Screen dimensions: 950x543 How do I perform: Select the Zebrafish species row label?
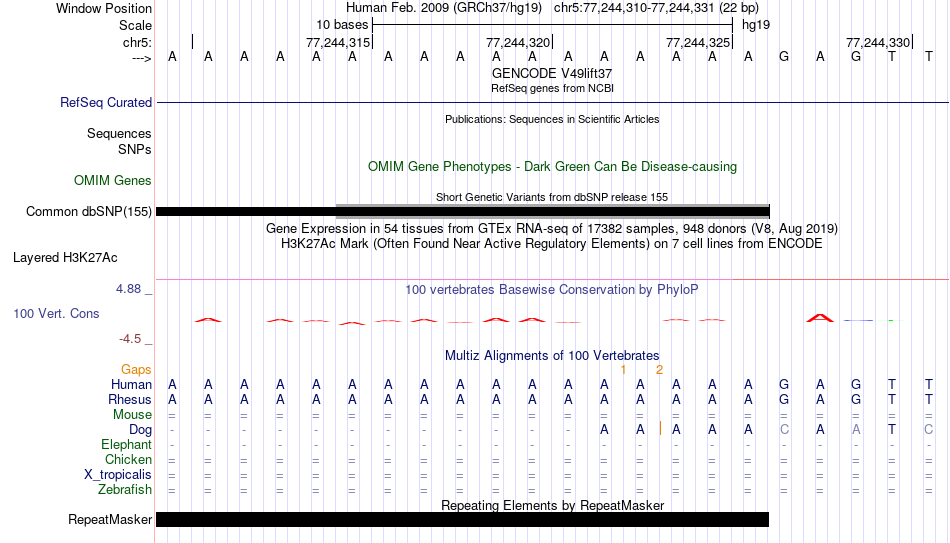[x=125, y=490]
